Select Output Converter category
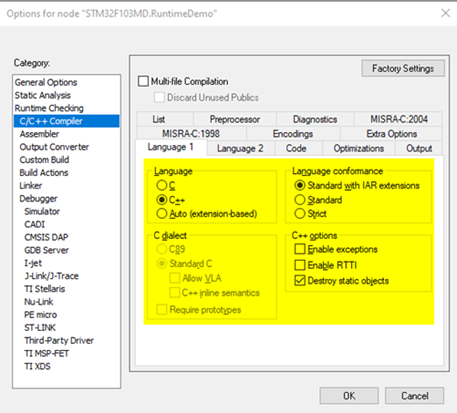Viewport: 457px width, 413px height. point(66,147)
